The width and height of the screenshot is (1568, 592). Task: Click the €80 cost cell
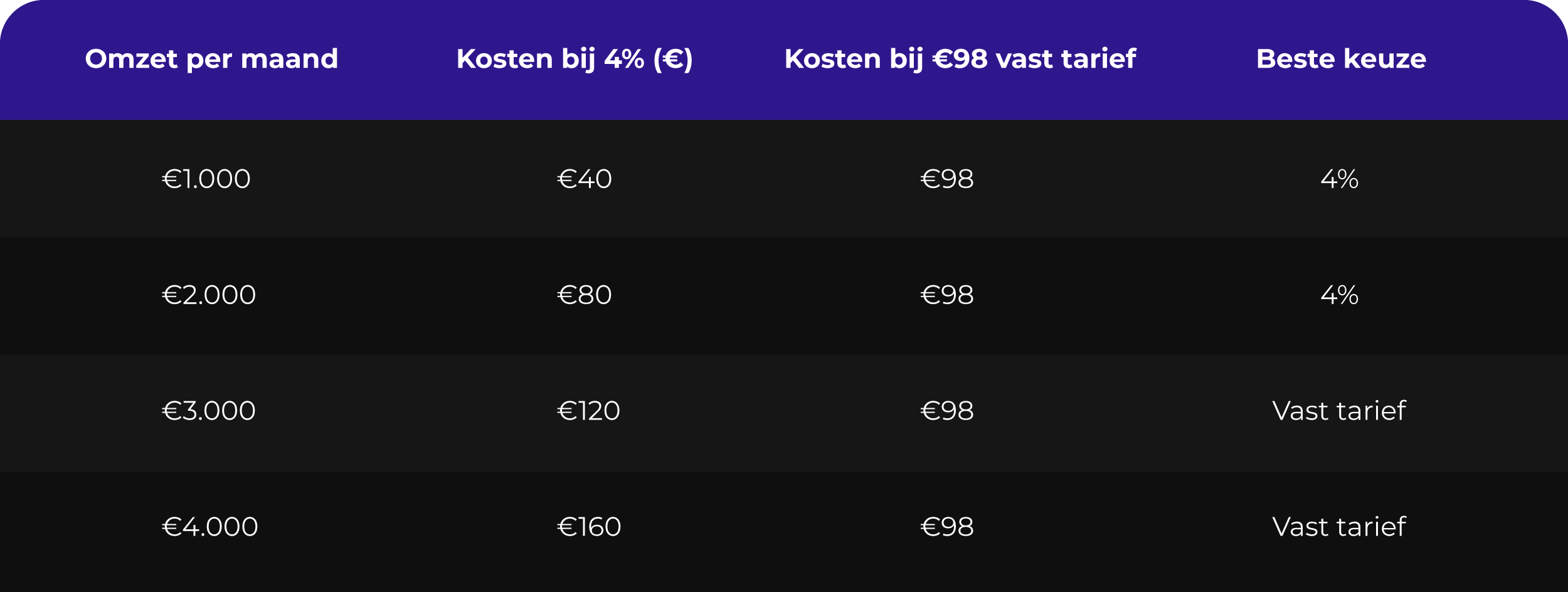[585, 295]
